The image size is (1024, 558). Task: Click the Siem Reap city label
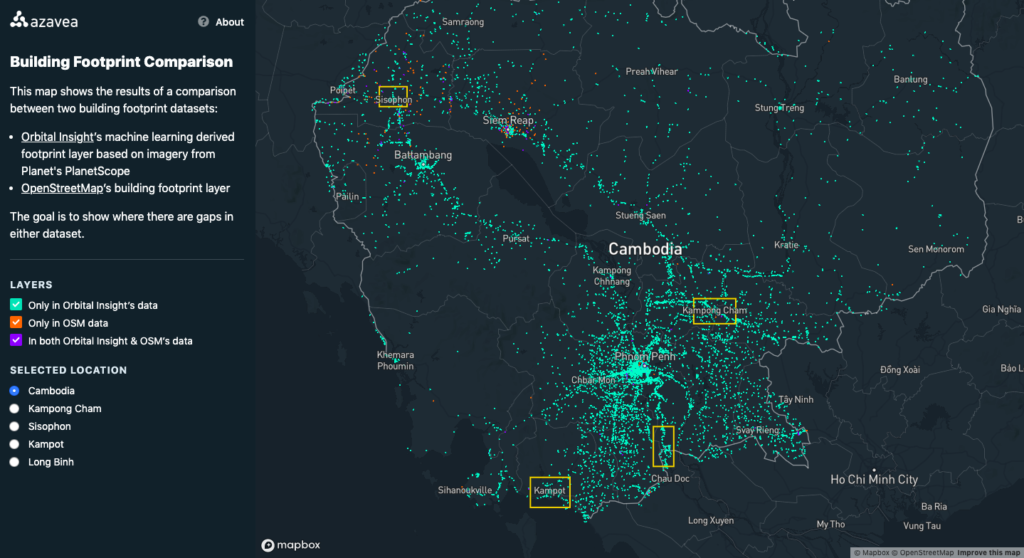point(508,120)
